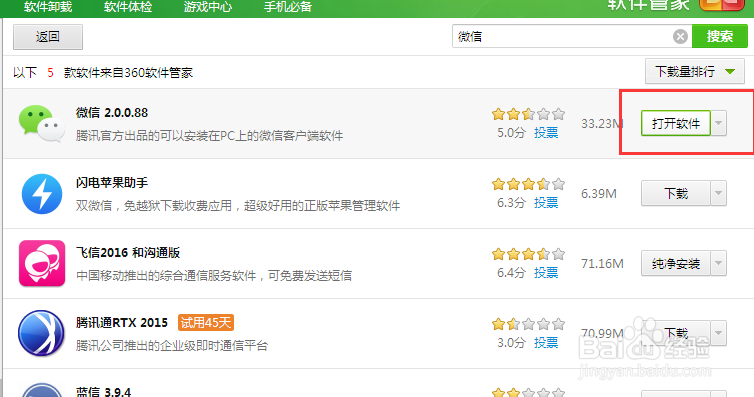The image size is (754, 397).
Task: Click the 5.0分 score of 微信
Action: click(x=511, y=133)
